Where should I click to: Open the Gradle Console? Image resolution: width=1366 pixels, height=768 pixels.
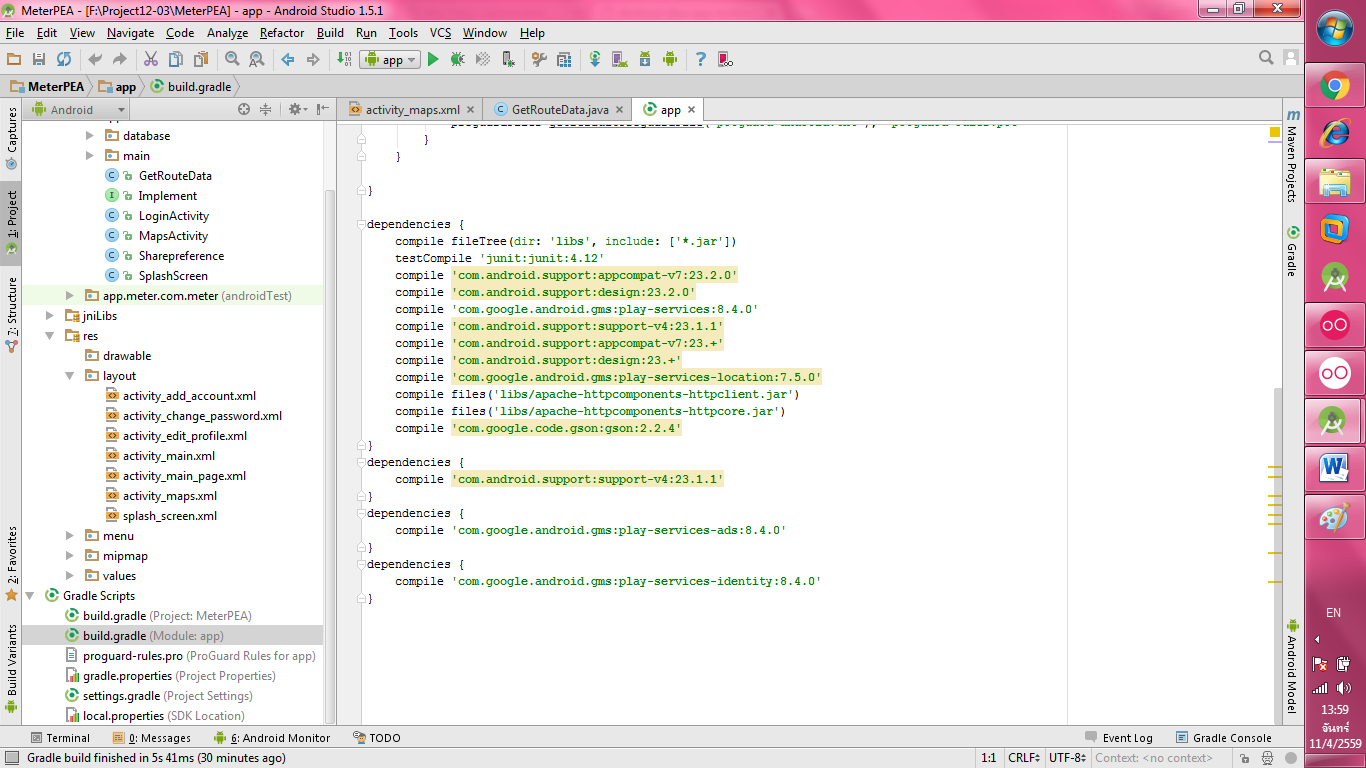pyautogui.click(x=1223, y=738)
